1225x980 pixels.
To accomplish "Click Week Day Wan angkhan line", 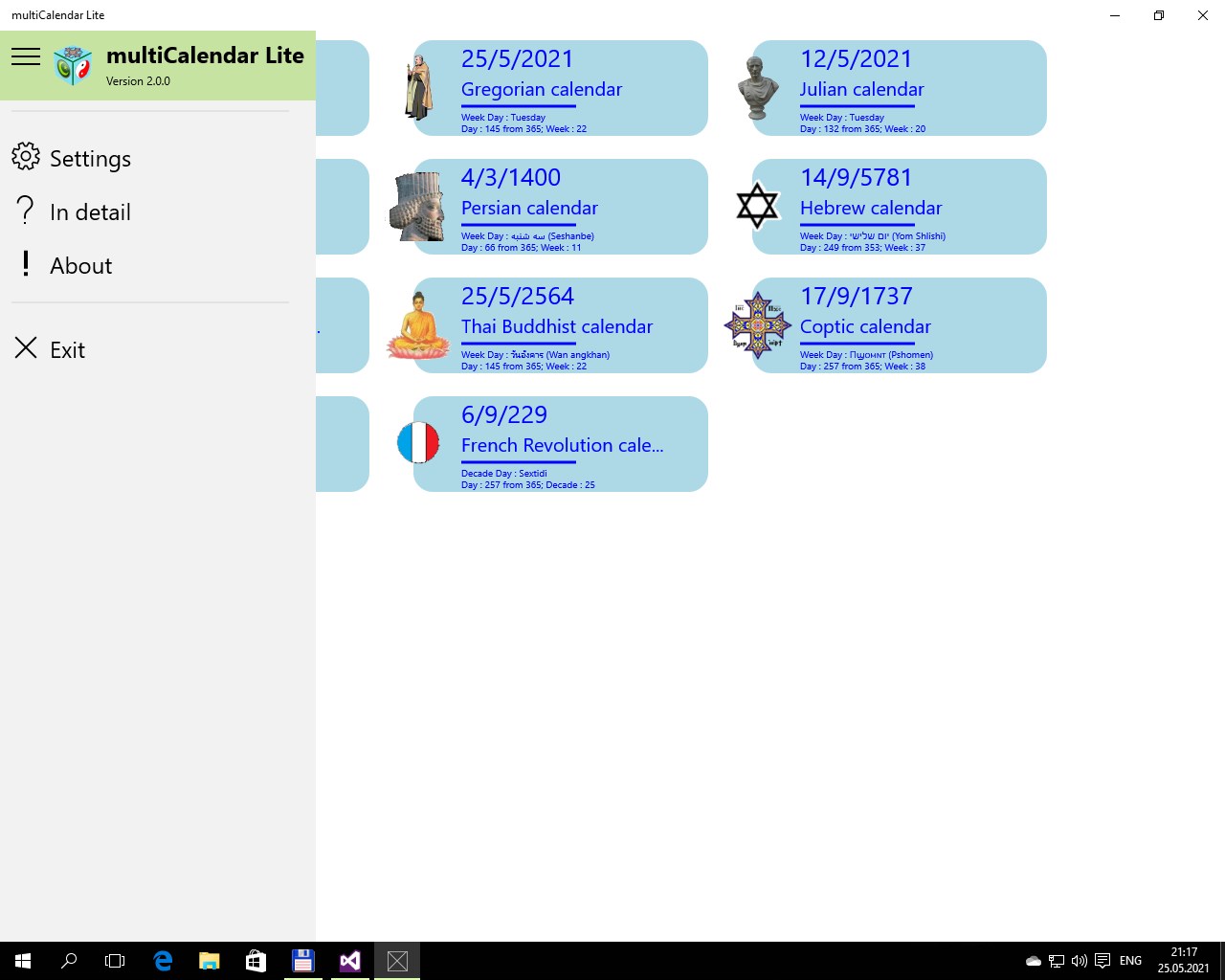I will click(535, 354).
